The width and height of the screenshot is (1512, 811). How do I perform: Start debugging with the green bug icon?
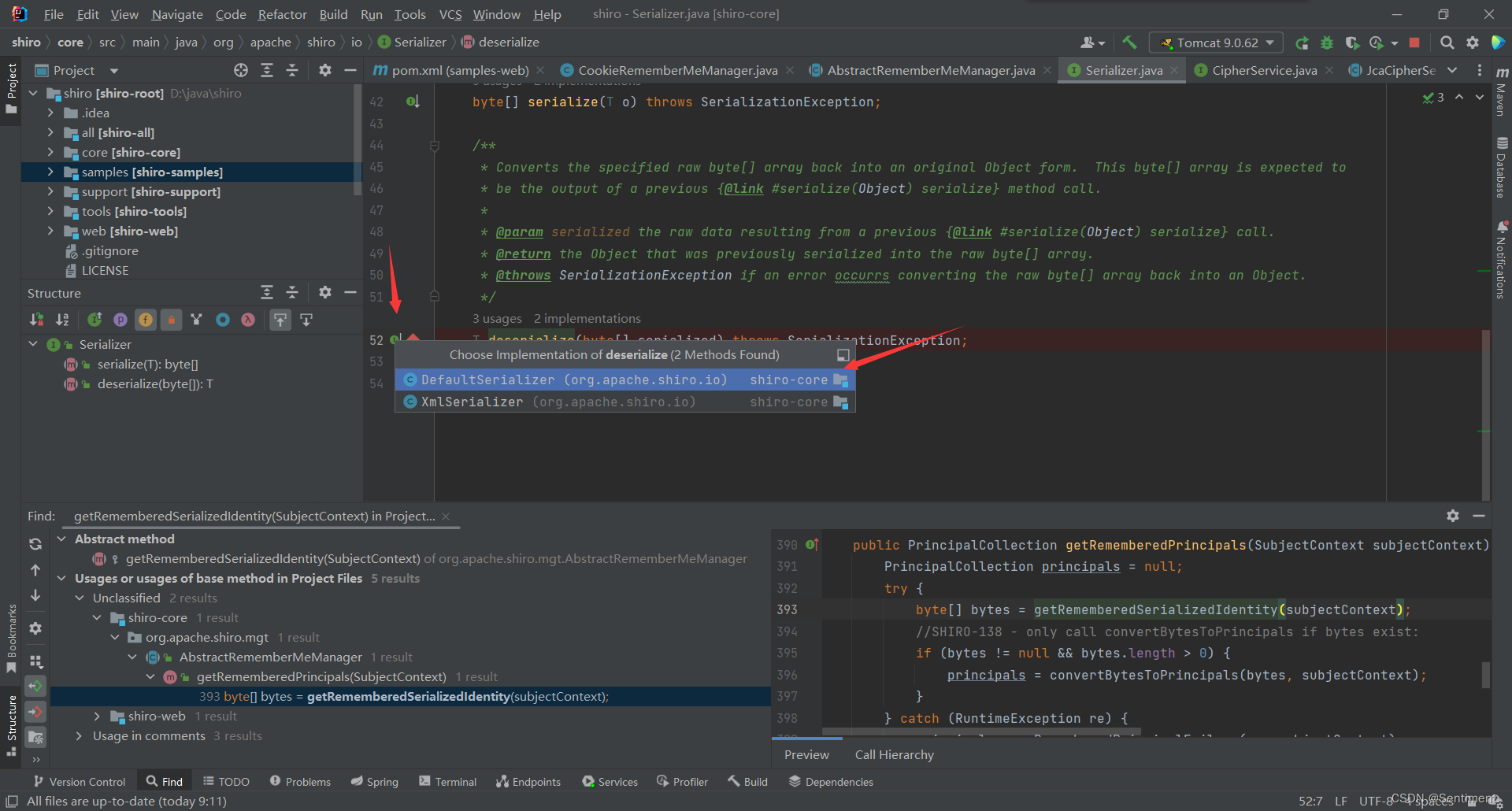1327,43
